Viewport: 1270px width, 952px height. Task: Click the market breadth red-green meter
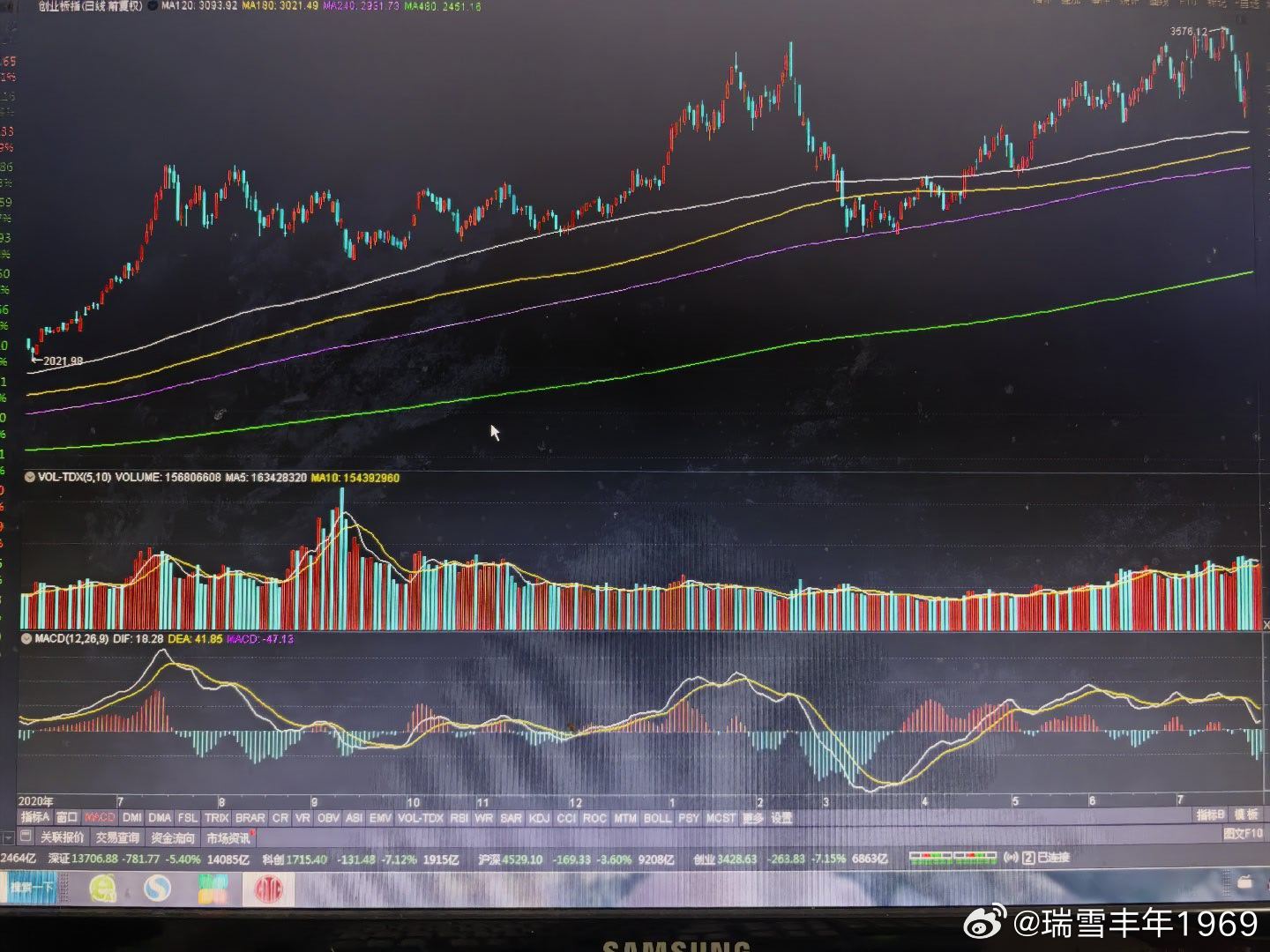click(952, 857)
